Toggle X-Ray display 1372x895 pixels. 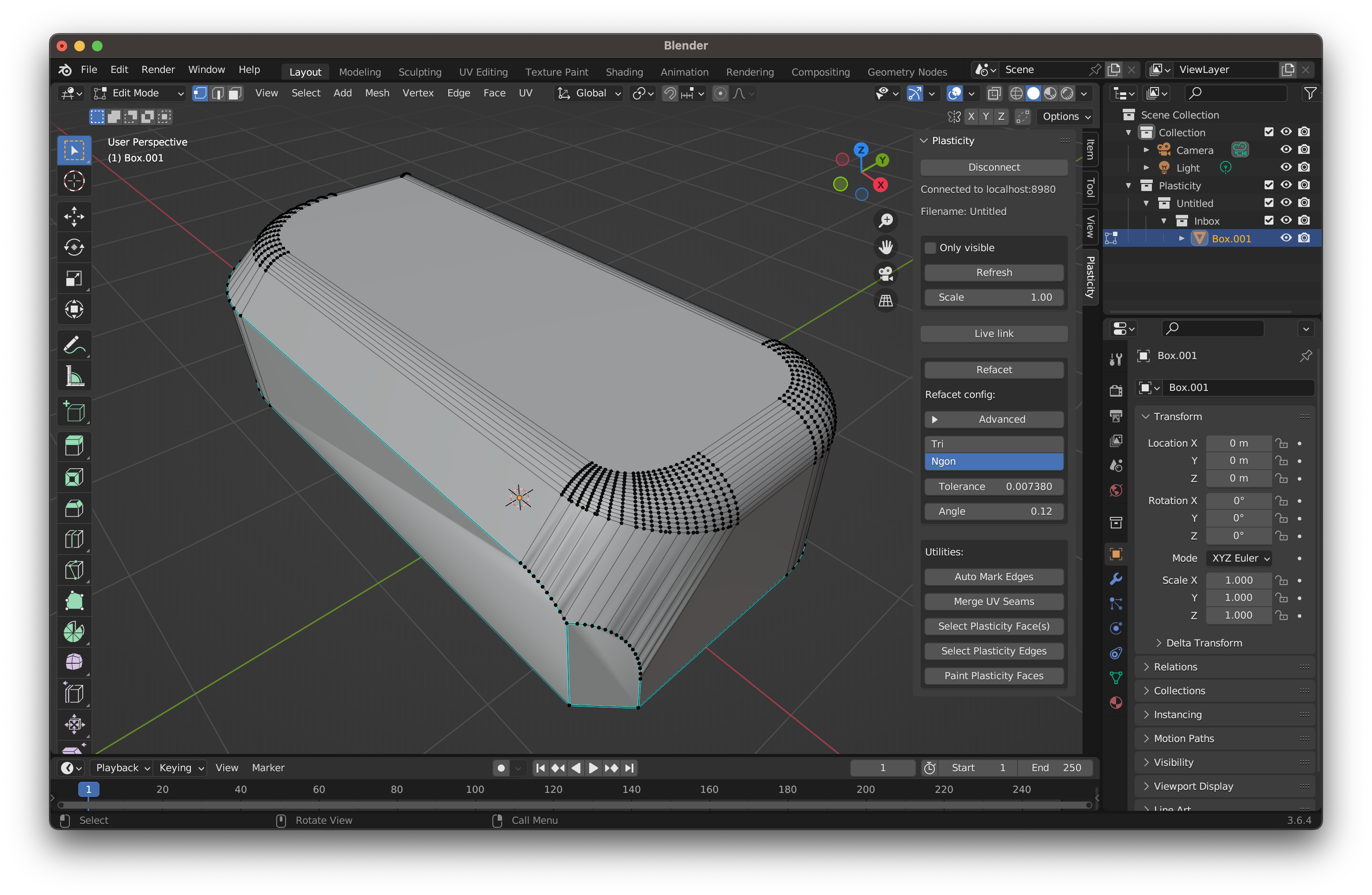point(995,93)
